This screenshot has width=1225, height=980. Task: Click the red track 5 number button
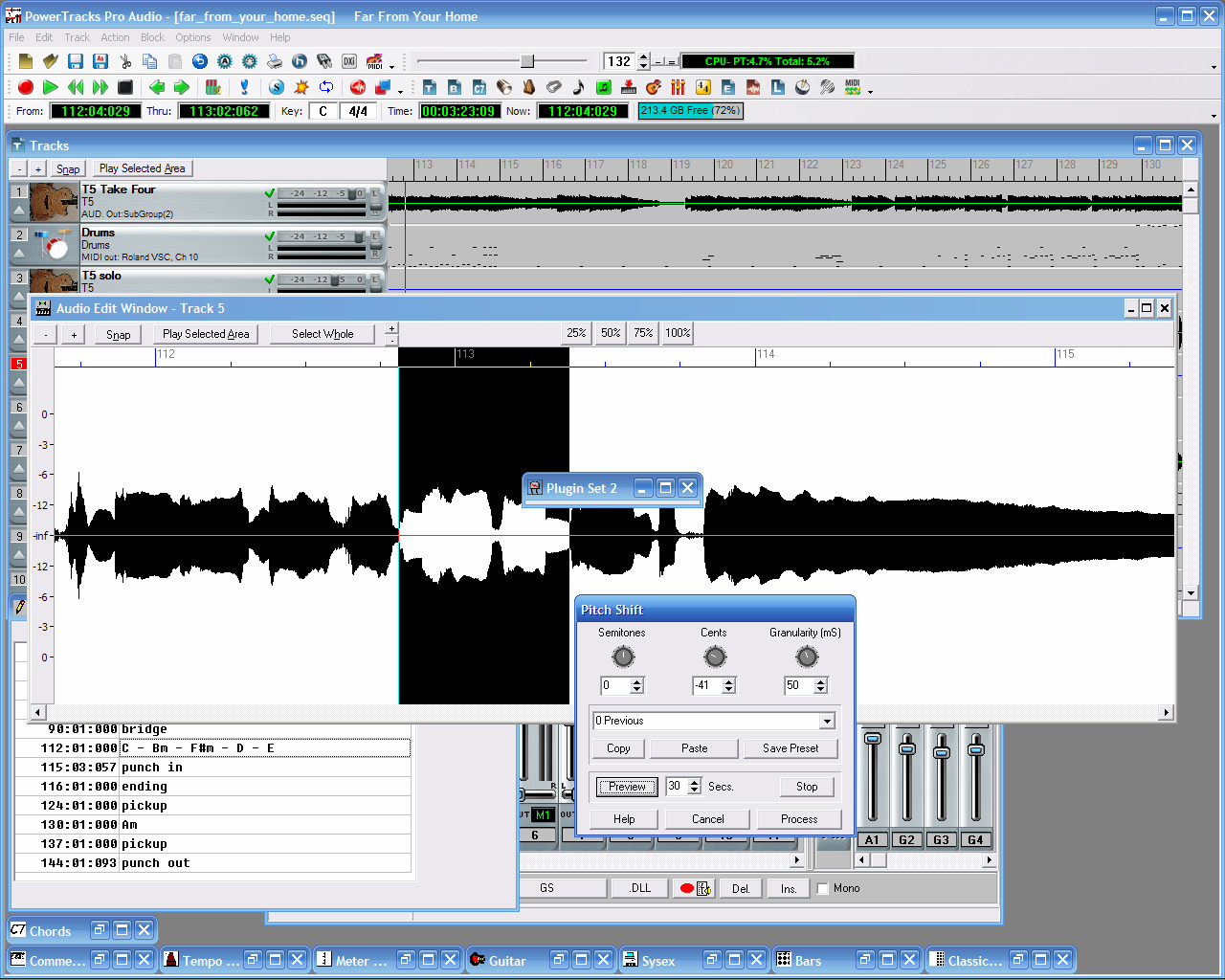click(19, 364)
